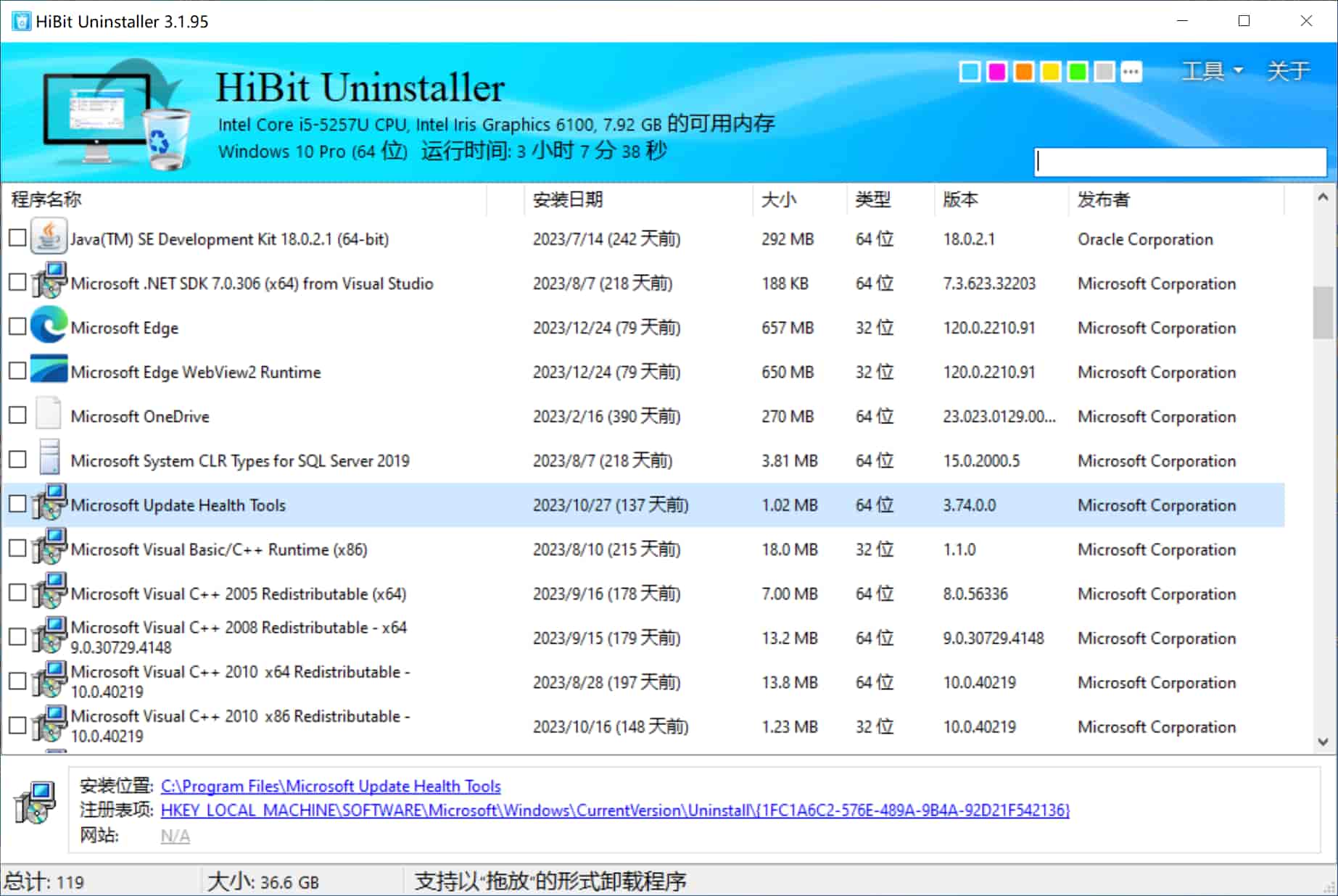Select the Microsoft OneDrive program name

click(x=140, y=416)
